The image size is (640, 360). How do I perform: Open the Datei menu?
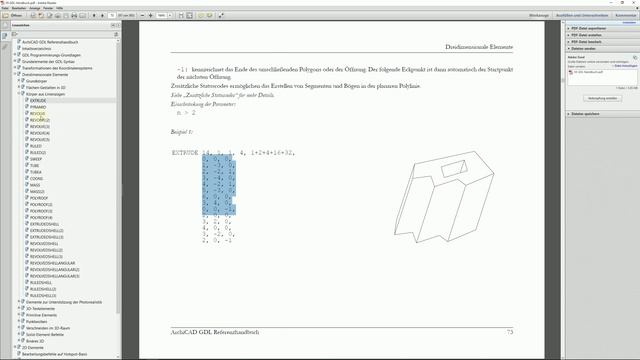tap(5, 8)
